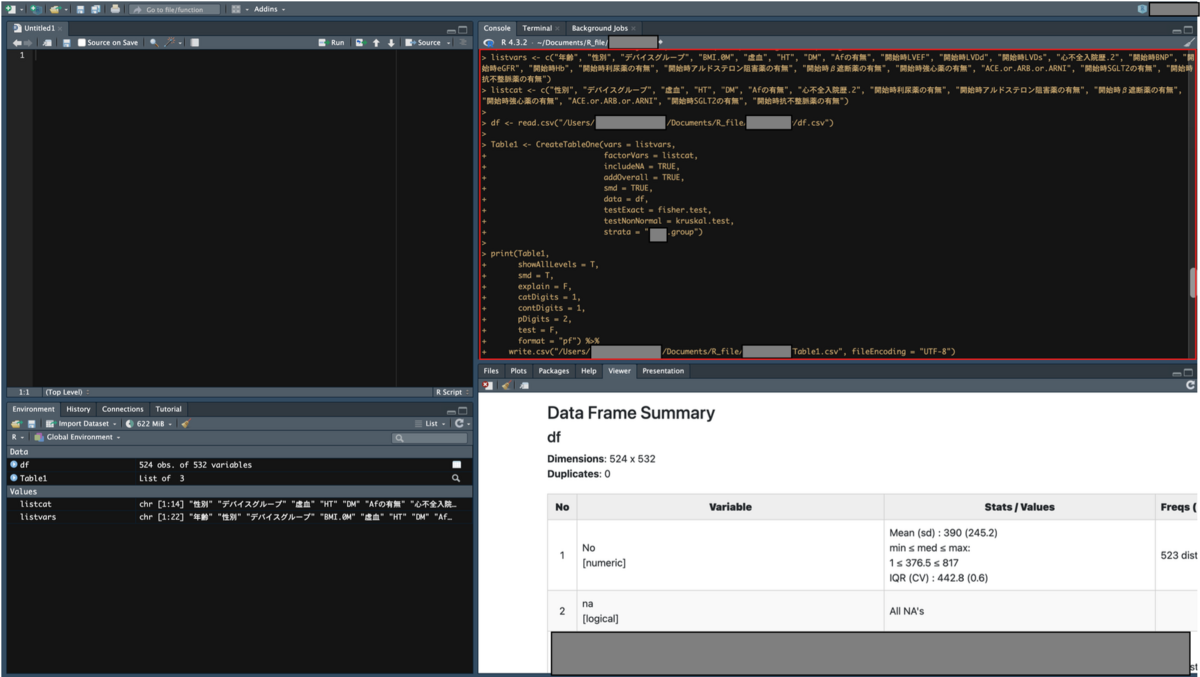This screenshot has width=1200, height=677.
Task: Click the Go to file/function field
Action: click(x=175, y=9)
